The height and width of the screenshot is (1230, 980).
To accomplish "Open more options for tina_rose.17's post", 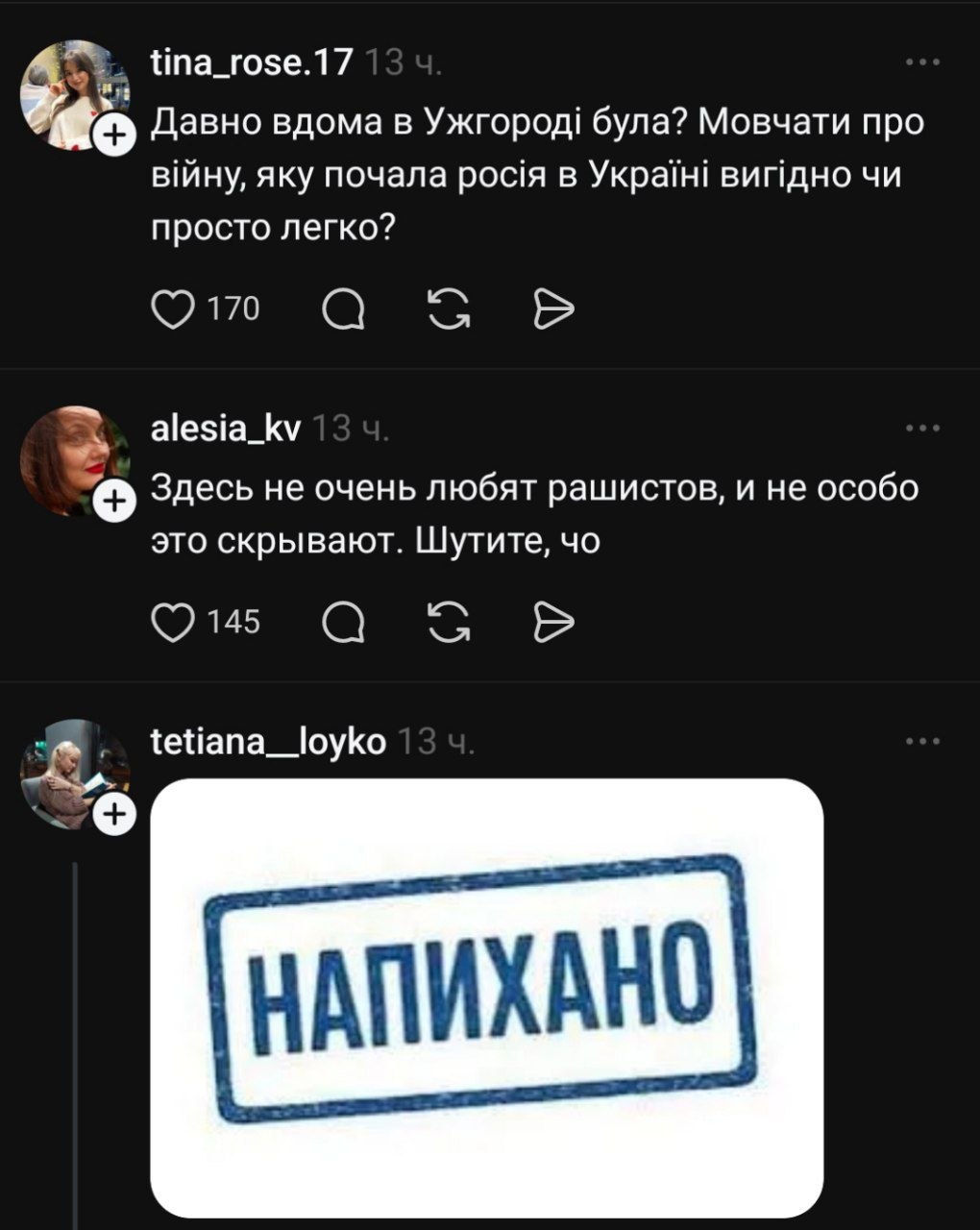I will click(x=923, y=63).
